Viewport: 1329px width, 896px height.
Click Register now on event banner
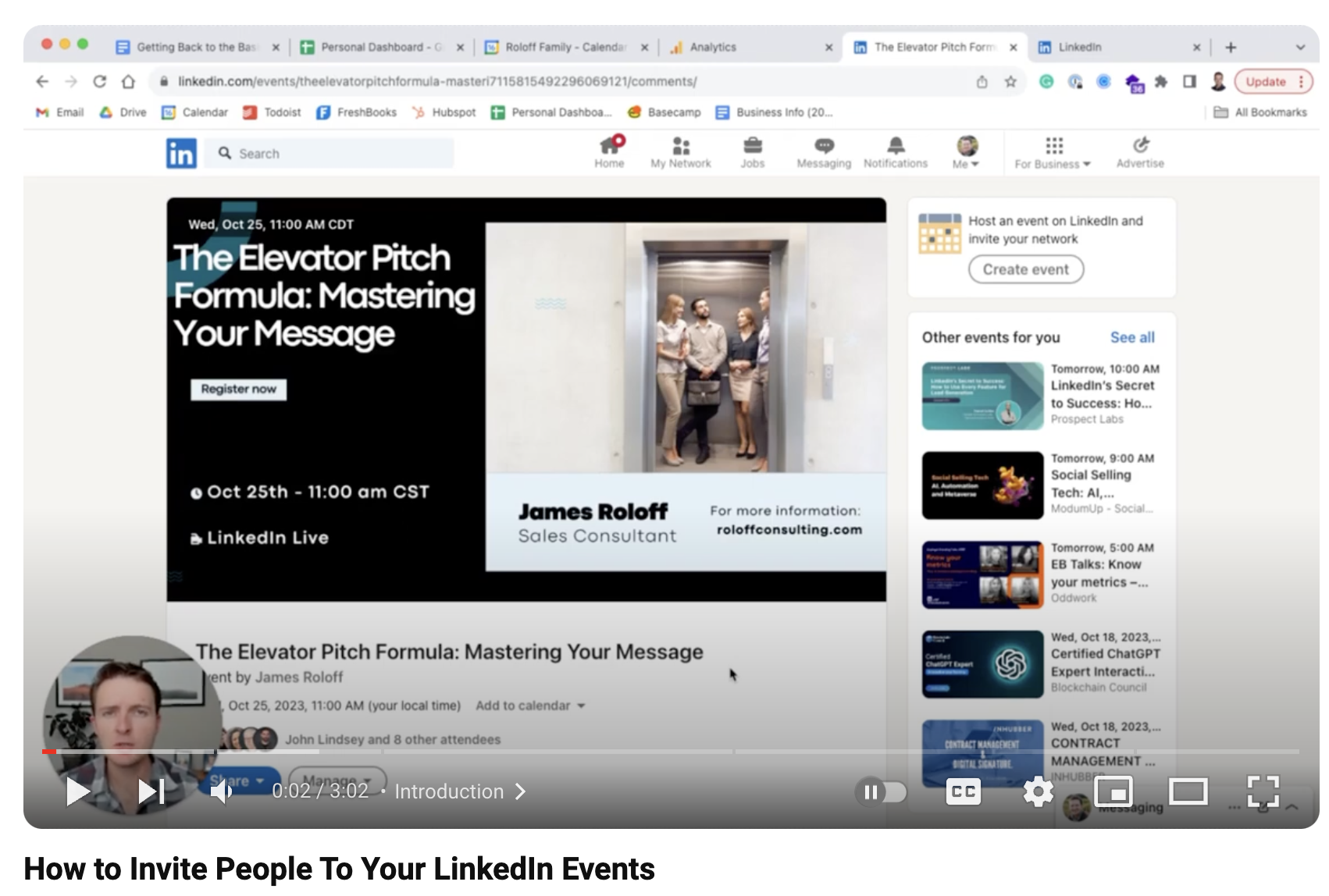tap(238, 389)
